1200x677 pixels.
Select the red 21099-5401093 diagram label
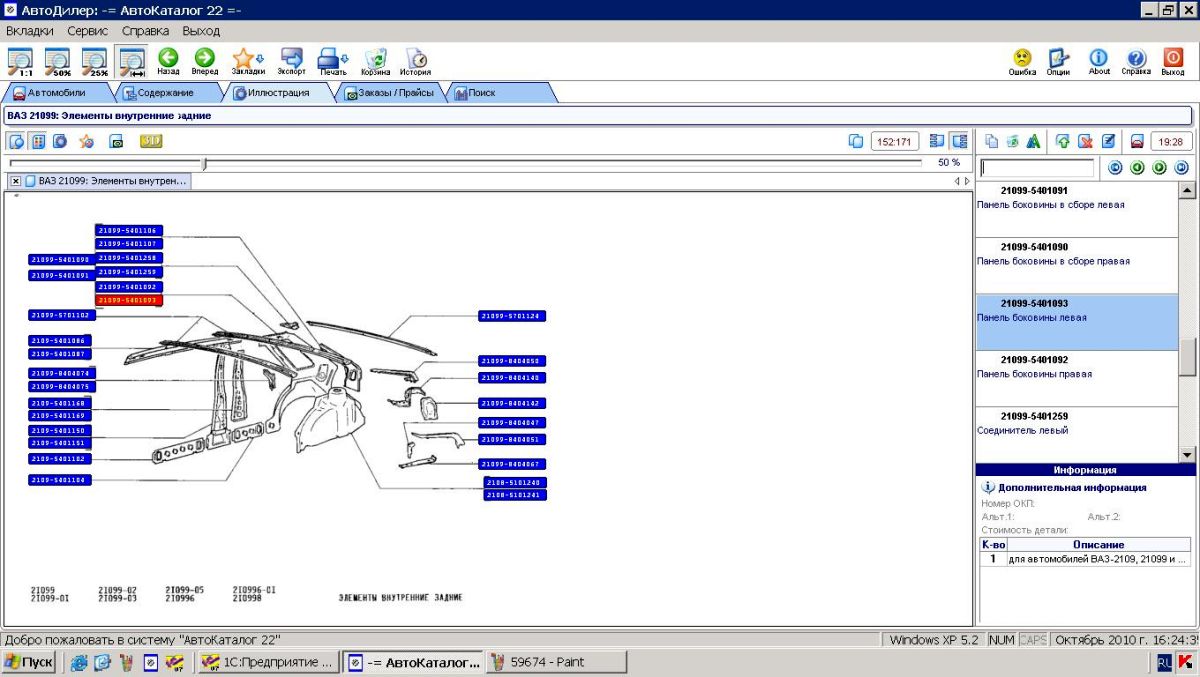(x=128, y=300)
